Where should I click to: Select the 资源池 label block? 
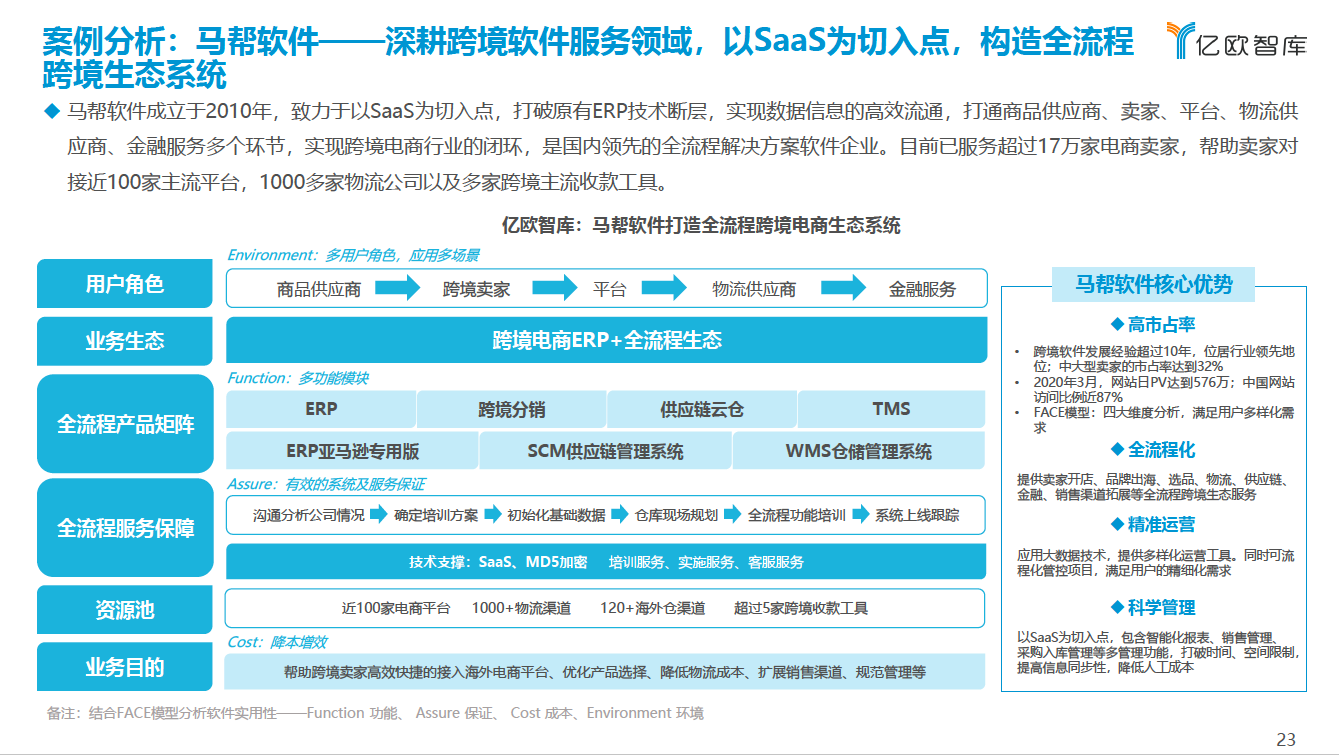pos(125,609)
